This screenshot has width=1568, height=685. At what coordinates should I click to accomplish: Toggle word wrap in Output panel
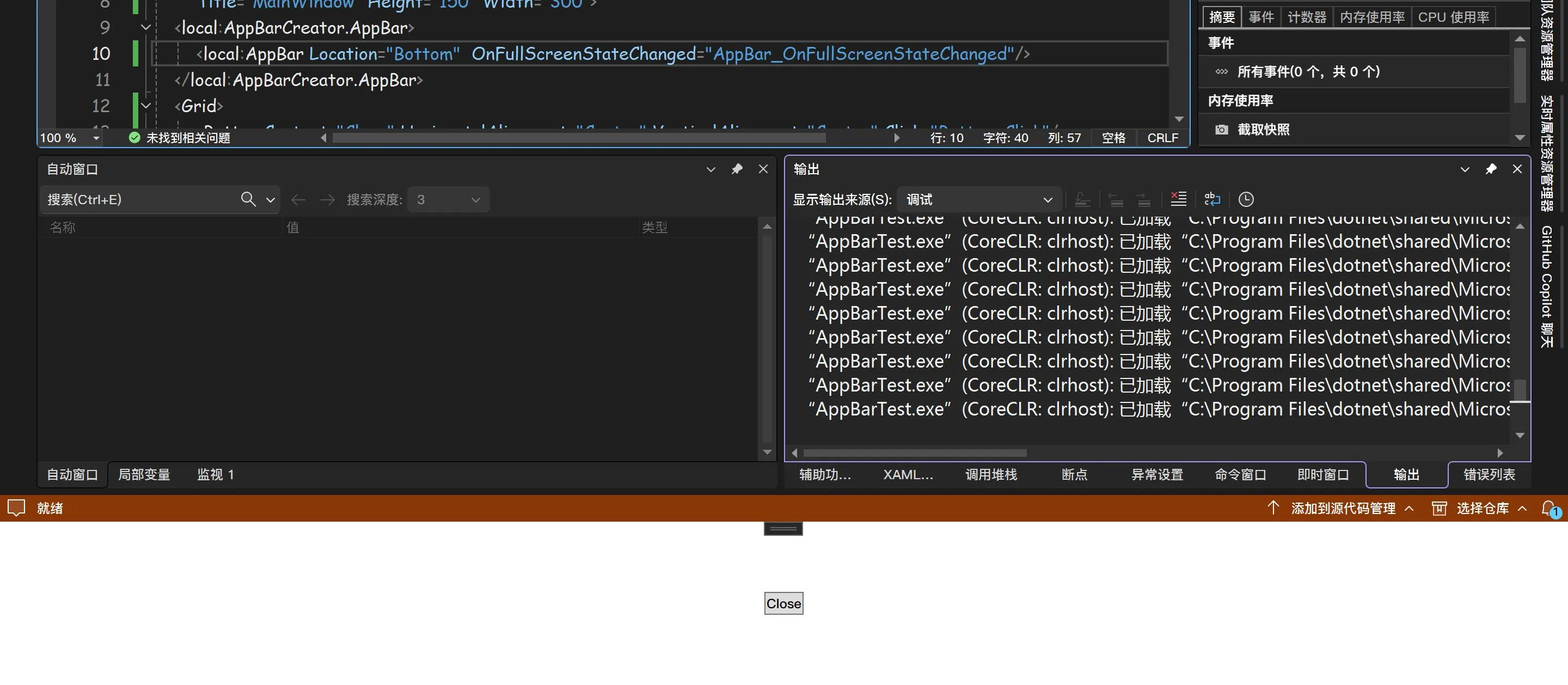(1212, 199)
